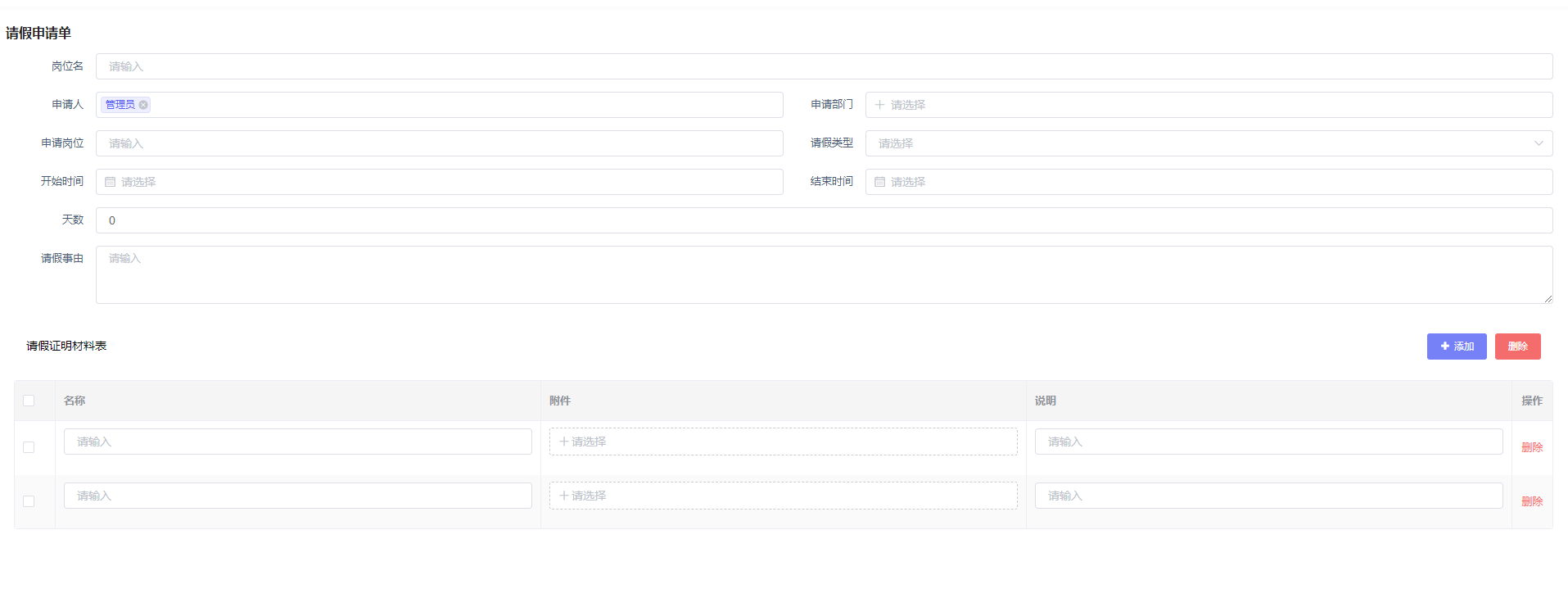Click the plus icon in 申请部门 field
Viewport: 1568px width, 607px height.
pos(879,105)
